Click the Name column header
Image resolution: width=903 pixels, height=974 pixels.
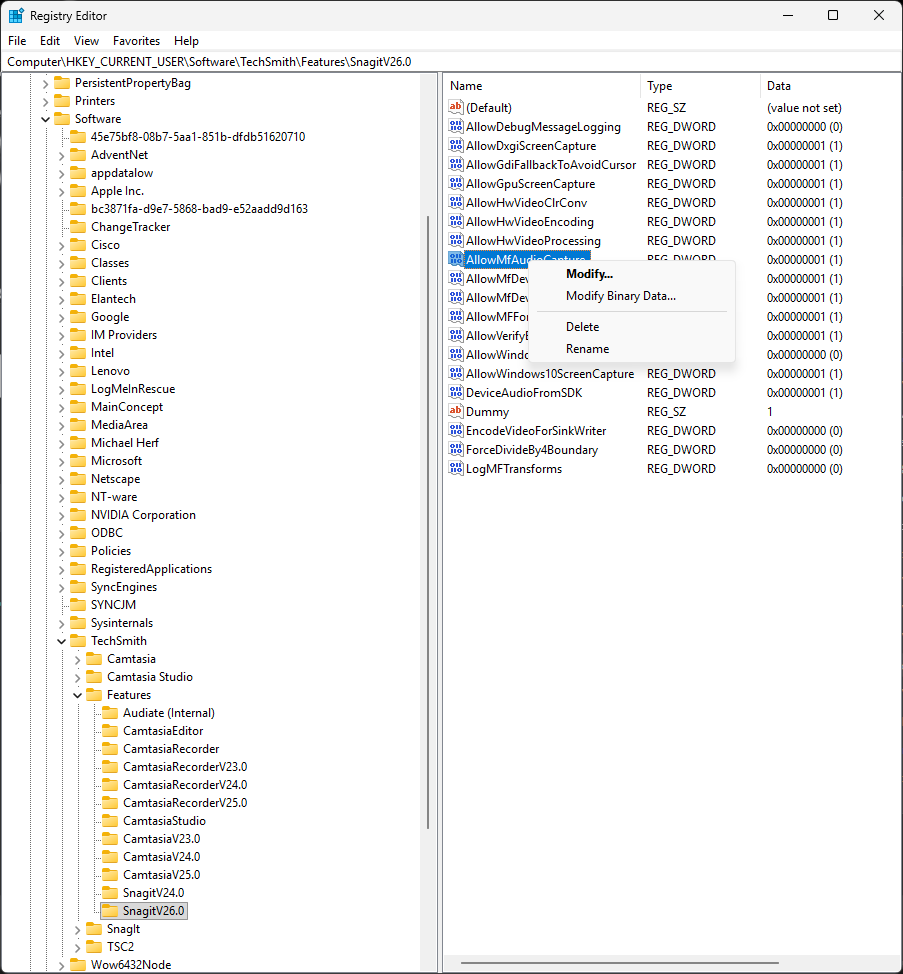[542, 86]
